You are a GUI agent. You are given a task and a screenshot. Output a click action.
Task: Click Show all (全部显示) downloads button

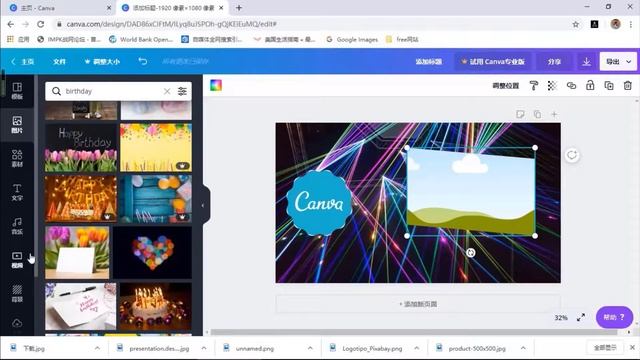pyautogui.click(x=605, y=348)
